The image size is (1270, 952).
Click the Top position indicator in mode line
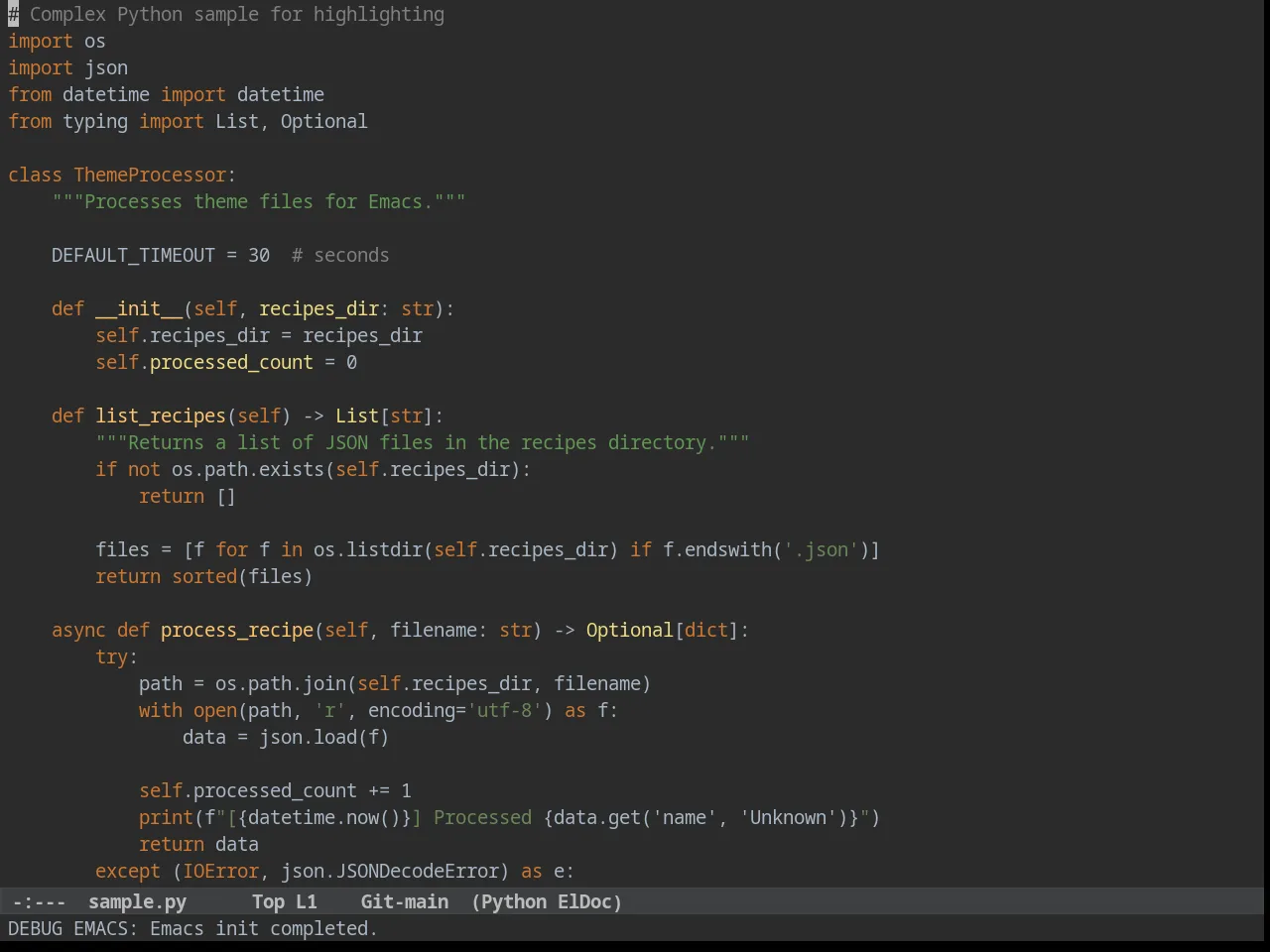[268, 901]
